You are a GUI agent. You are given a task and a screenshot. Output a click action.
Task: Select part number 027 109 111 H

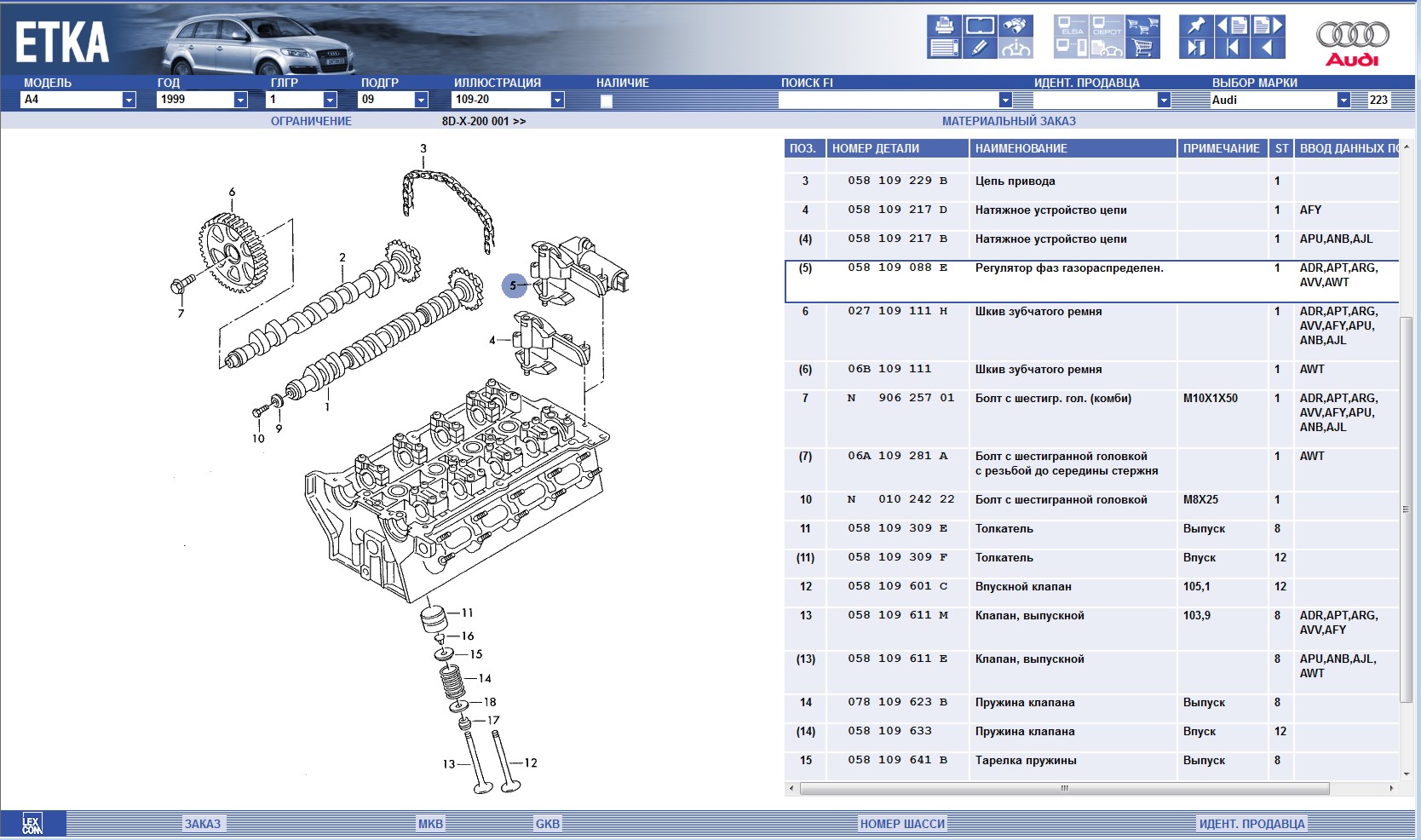pos(897,311)
